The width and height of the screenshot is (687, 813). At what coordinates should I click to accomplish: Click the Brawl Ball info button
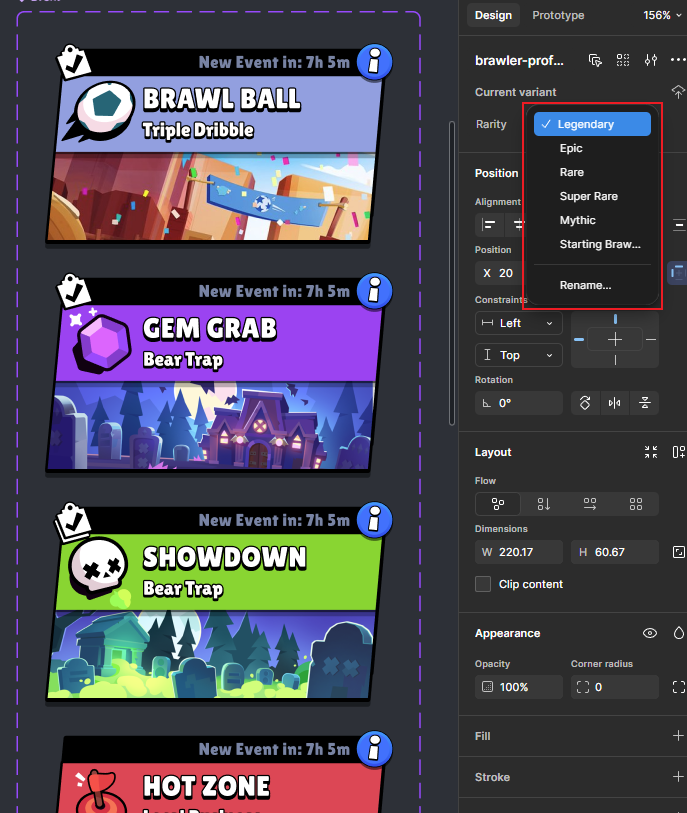374,62
